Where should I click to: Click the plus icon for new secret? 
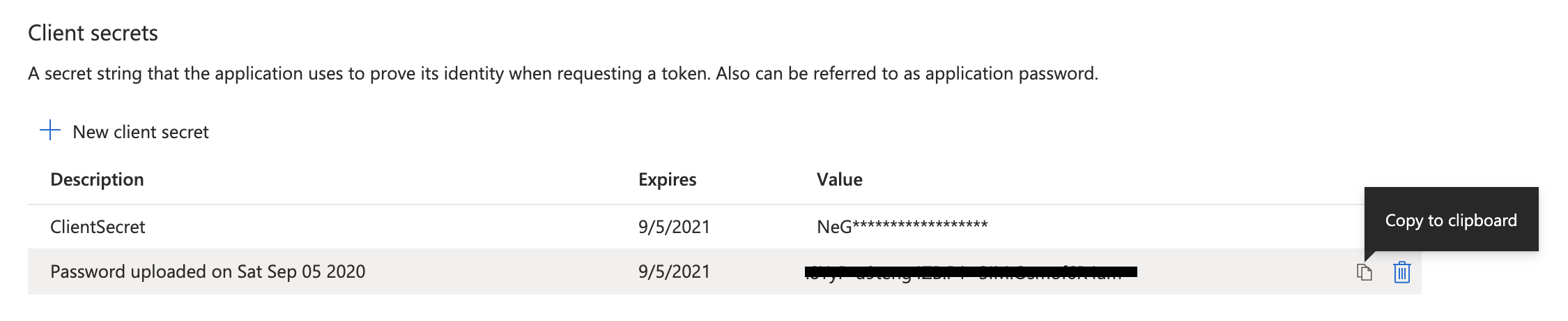coord(50,130)
